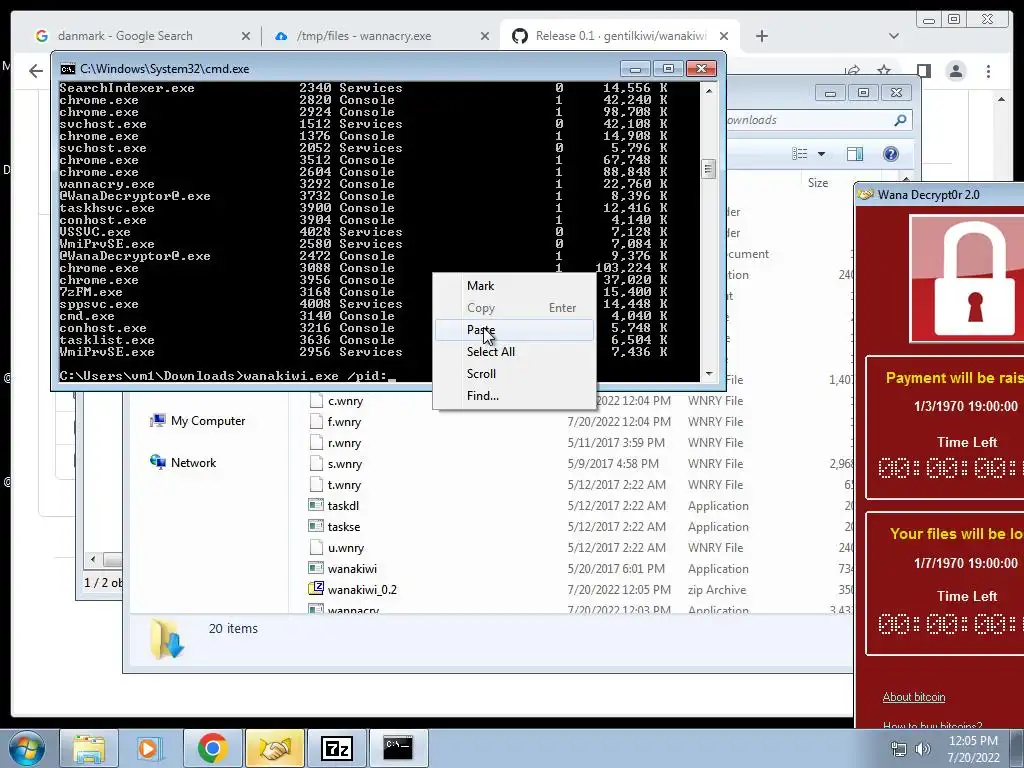Switch to 7-Zip in the taskbar
Viewport: 1024px width, 768px height.
[x=336, y=748]
